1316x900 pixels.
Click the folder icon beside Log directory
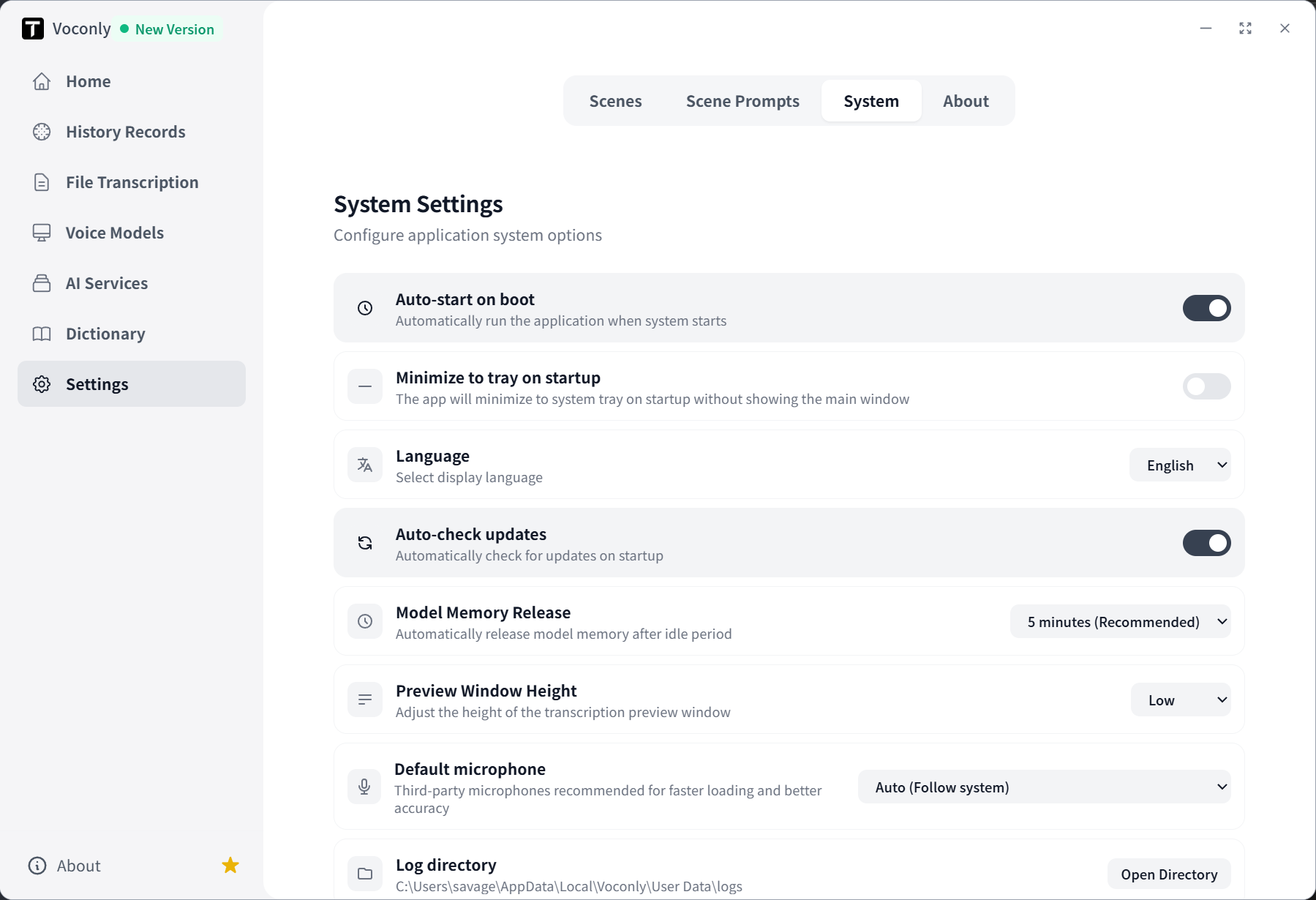(x=365, y=874)
